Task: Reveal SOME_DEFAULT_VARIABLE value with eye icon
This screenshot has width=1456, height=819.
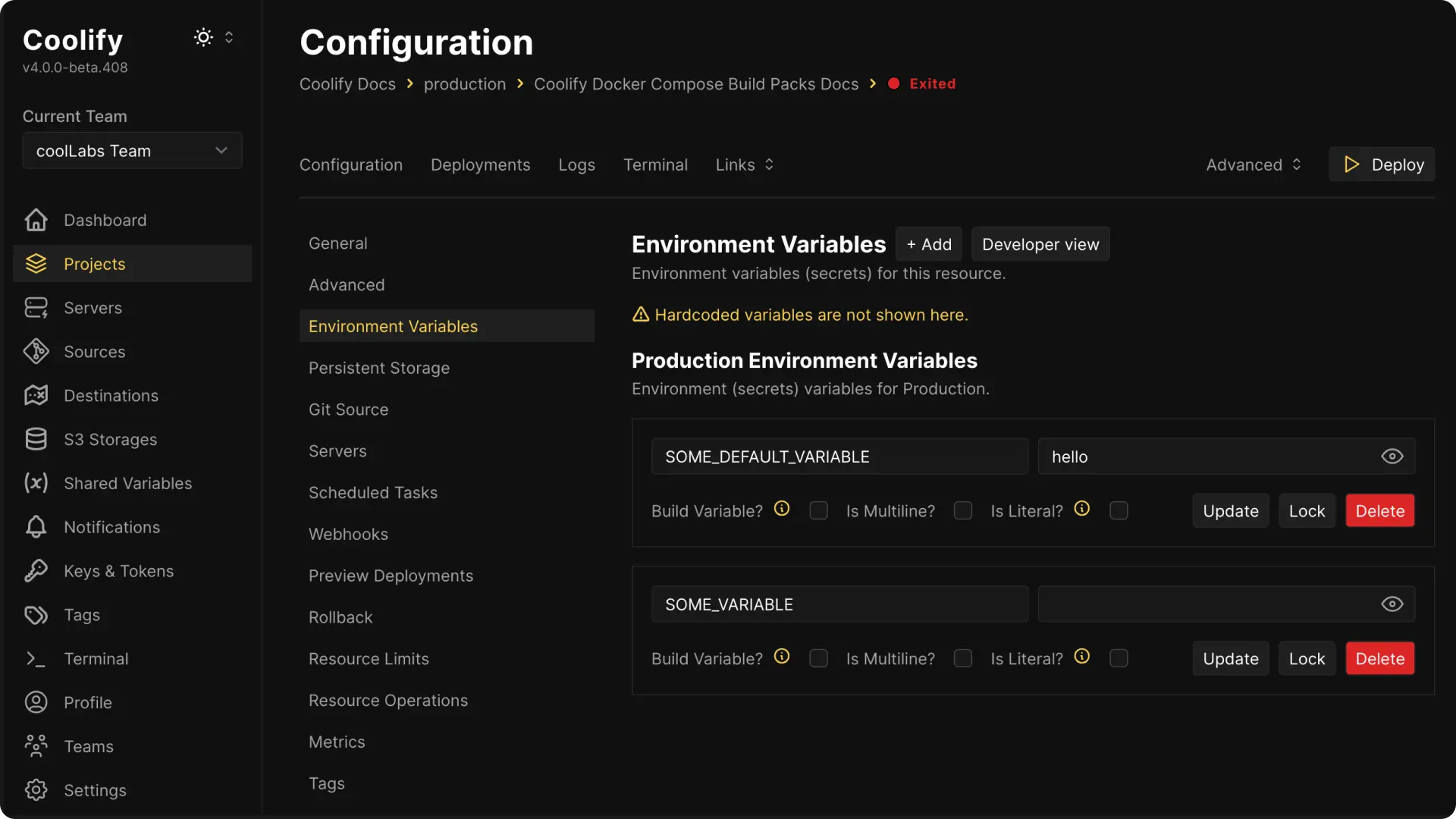Action: (1392, 457)
